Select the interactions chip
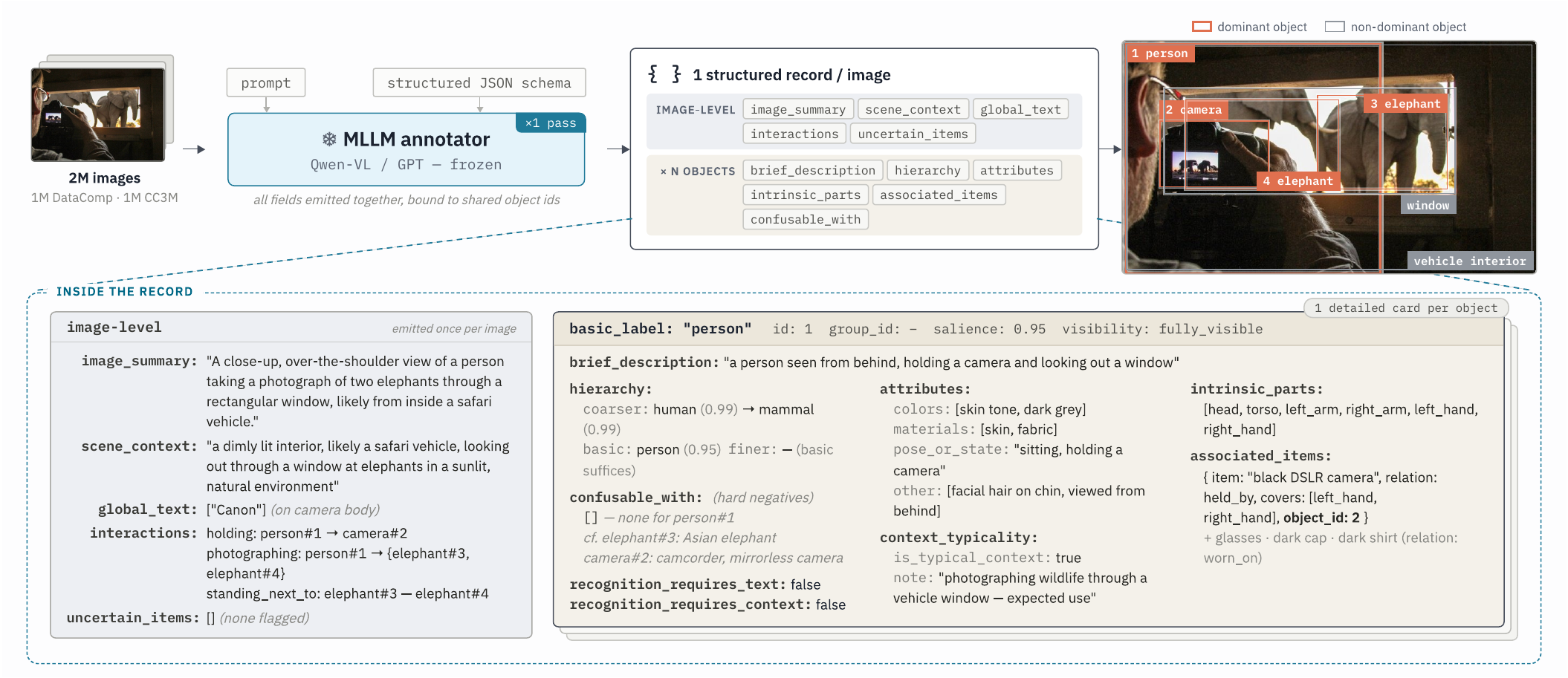This screenshot has width=1568, height=678. (x=794, y=134)
